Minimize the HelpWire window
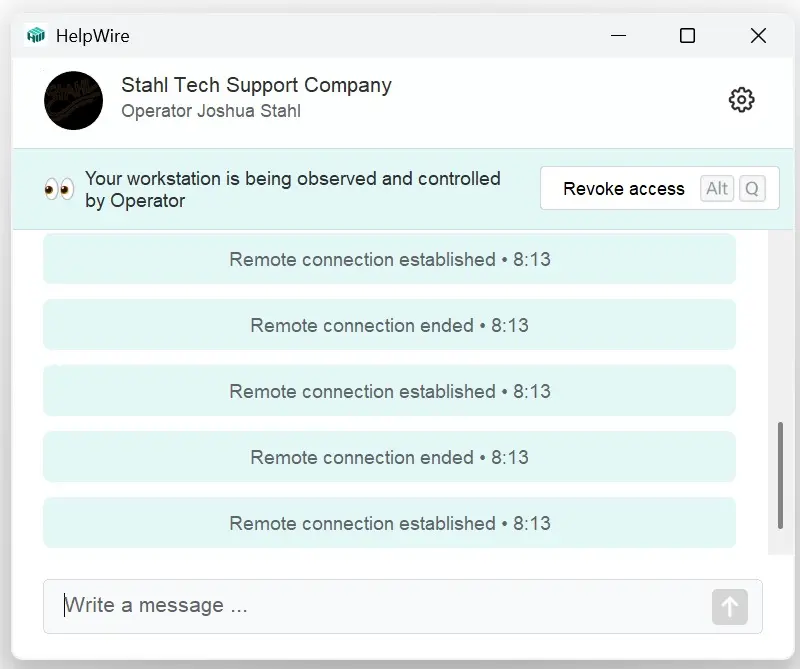The width and height of the screenshot is (800, 669). (x=618, y=36)
